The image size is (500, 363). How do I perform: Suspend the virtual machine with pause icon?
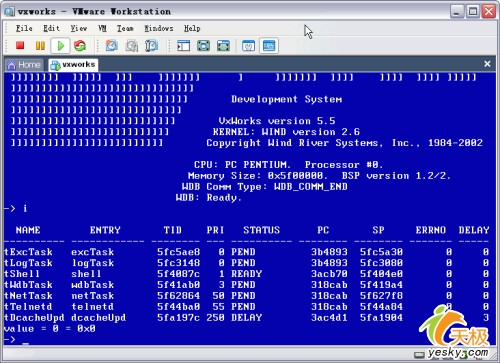point(40,45)
